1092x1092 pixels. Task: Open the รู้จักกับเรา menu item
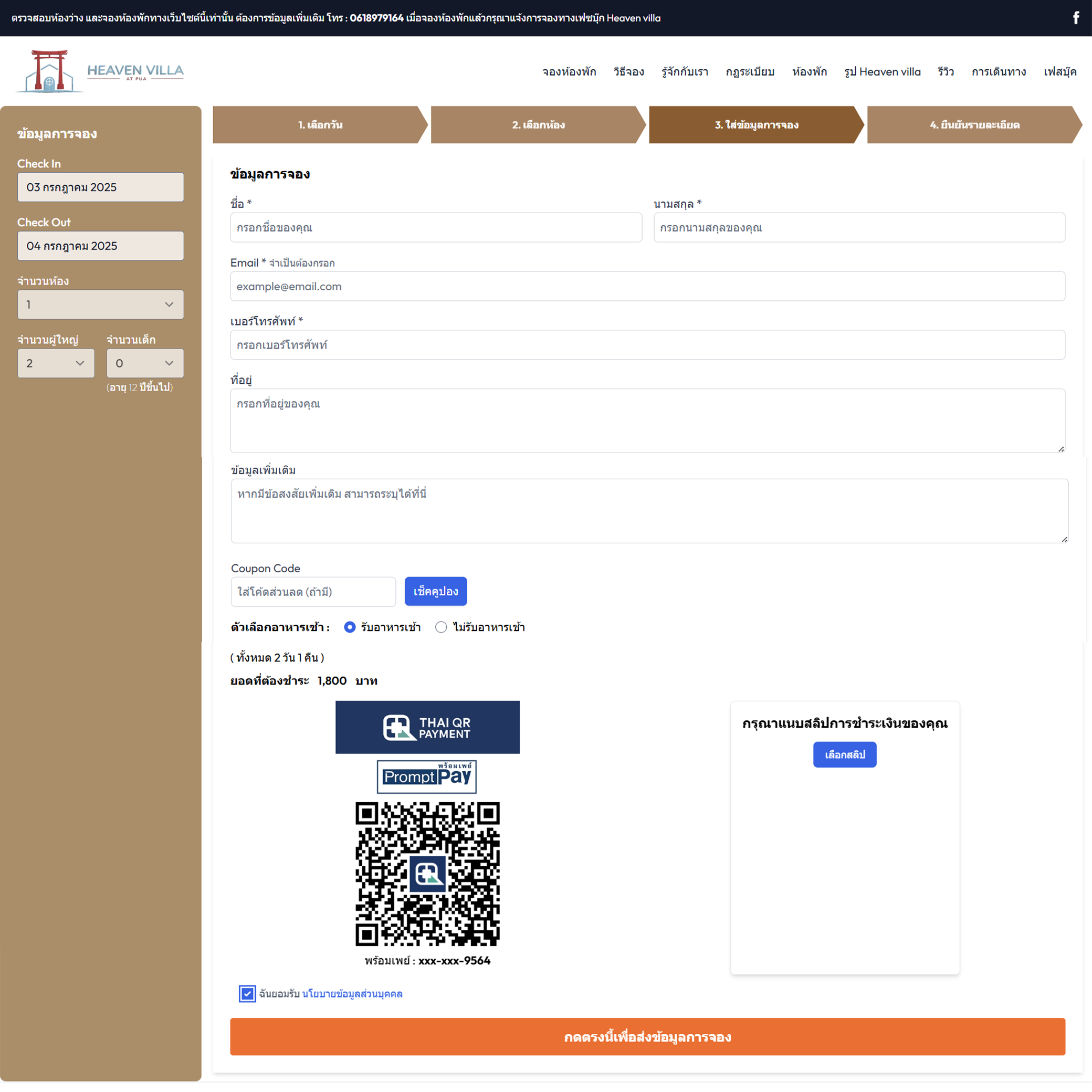685,72
